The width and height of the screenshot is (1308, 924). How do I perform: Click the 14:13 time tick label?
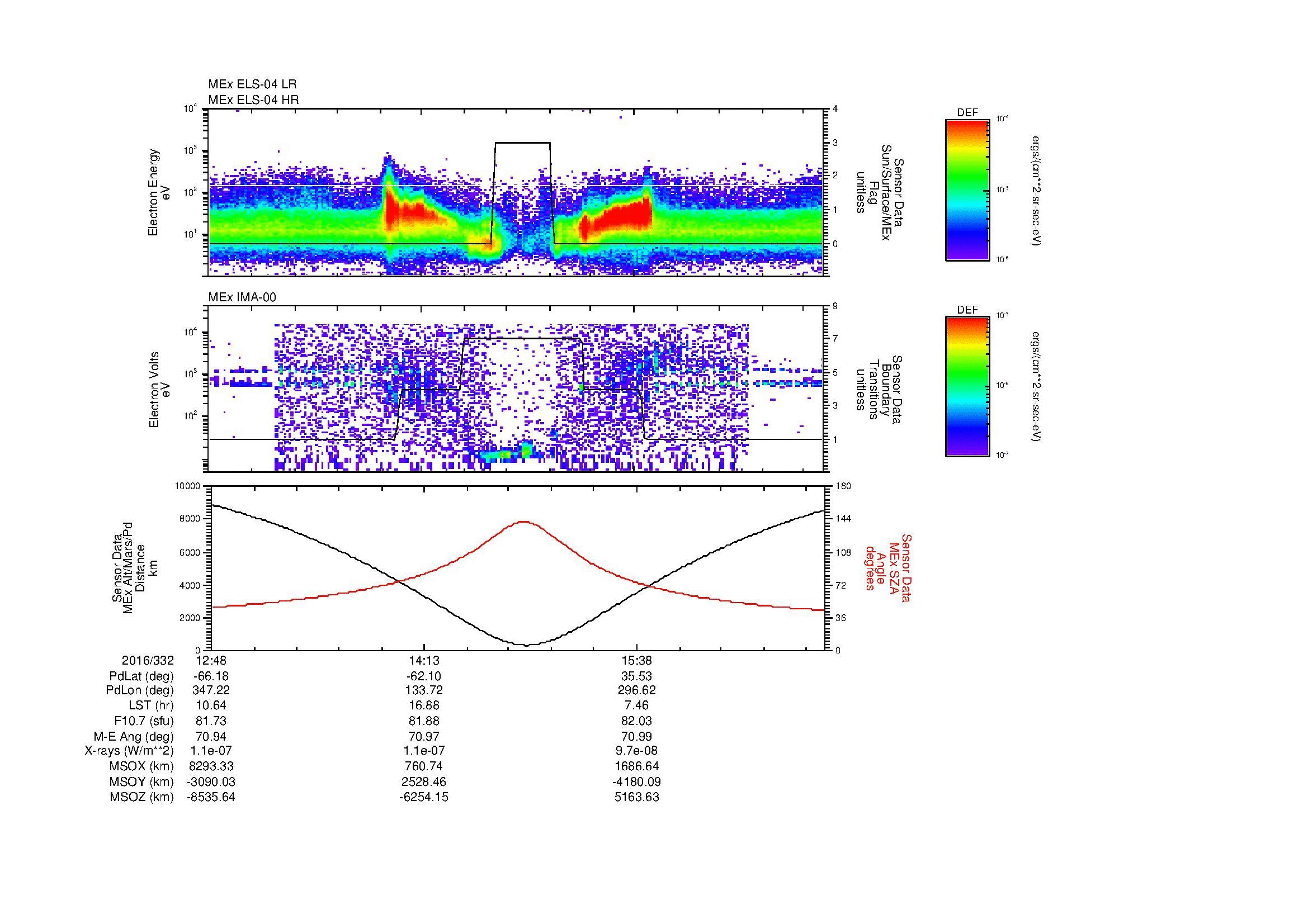pyautogui.click(x=424, y=660)
